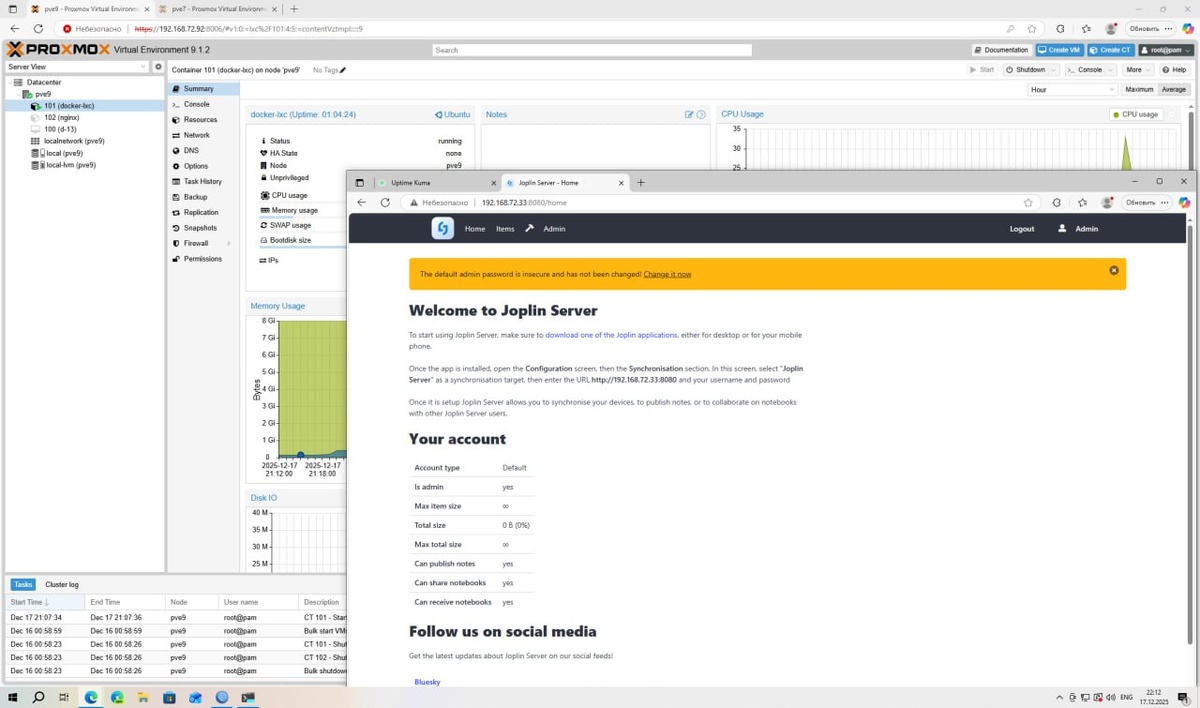This screenshot has height=708, width=1200.
Task: Open the download Joplin applications link
Action: click(x=611, y=335)
